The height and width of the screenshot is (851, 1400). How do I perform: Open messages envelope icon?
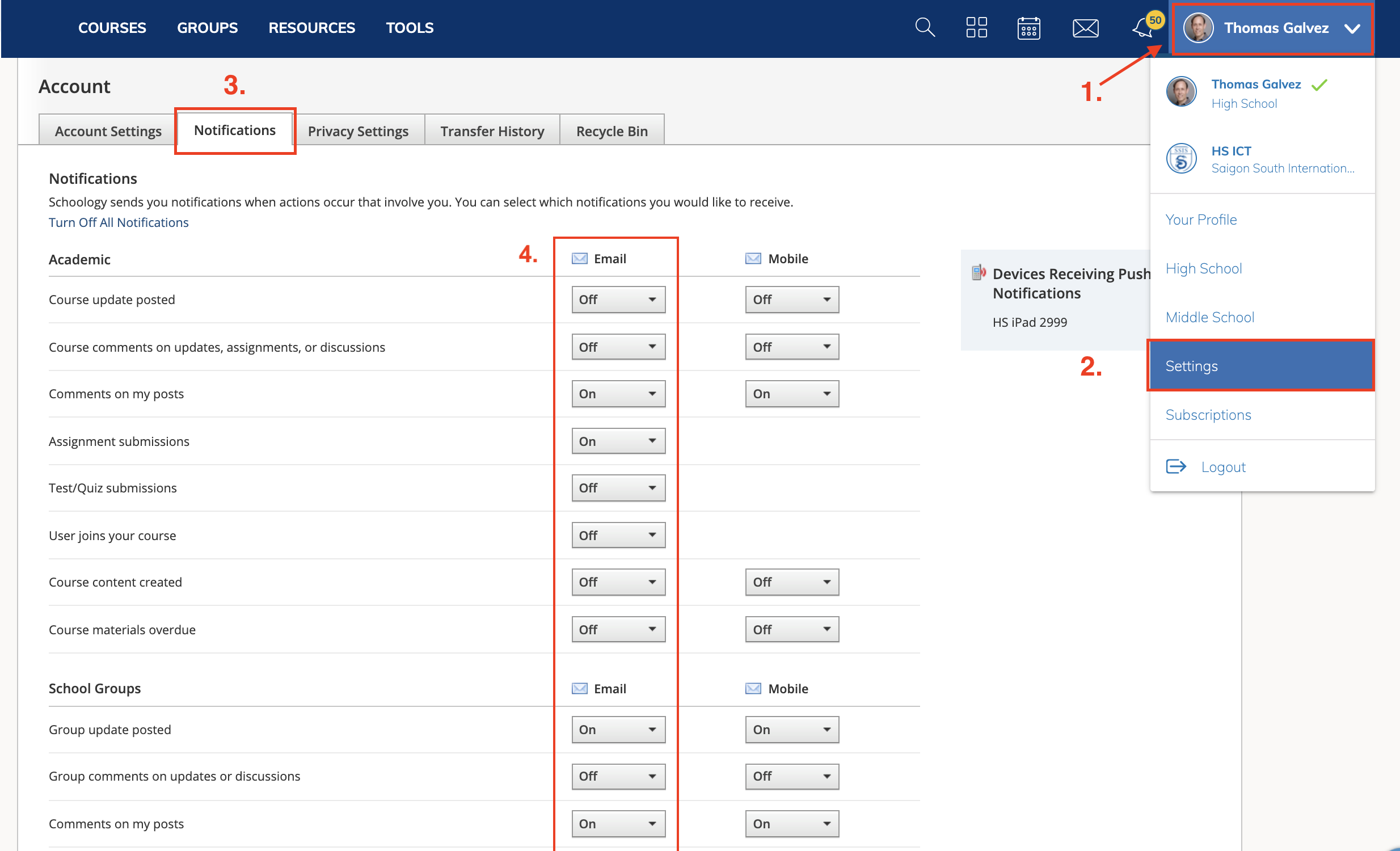1085,27
